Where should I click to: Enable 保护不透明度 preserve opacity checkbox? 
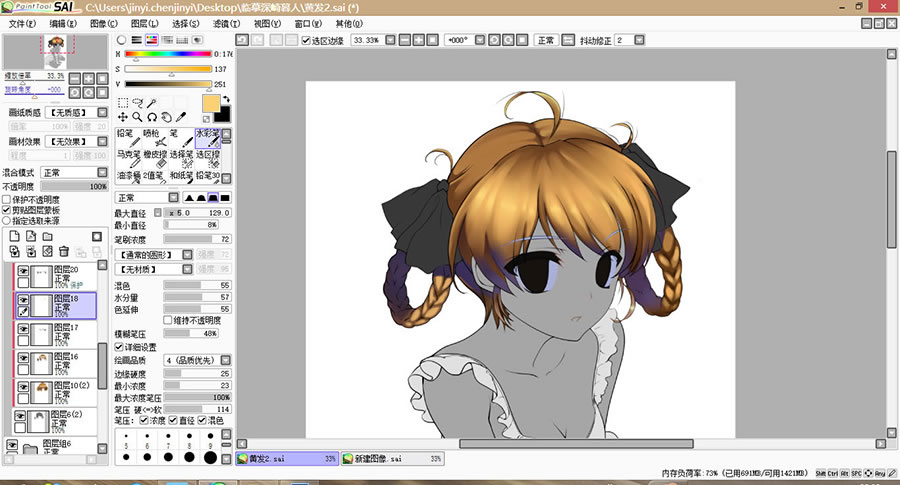[6, 199]
